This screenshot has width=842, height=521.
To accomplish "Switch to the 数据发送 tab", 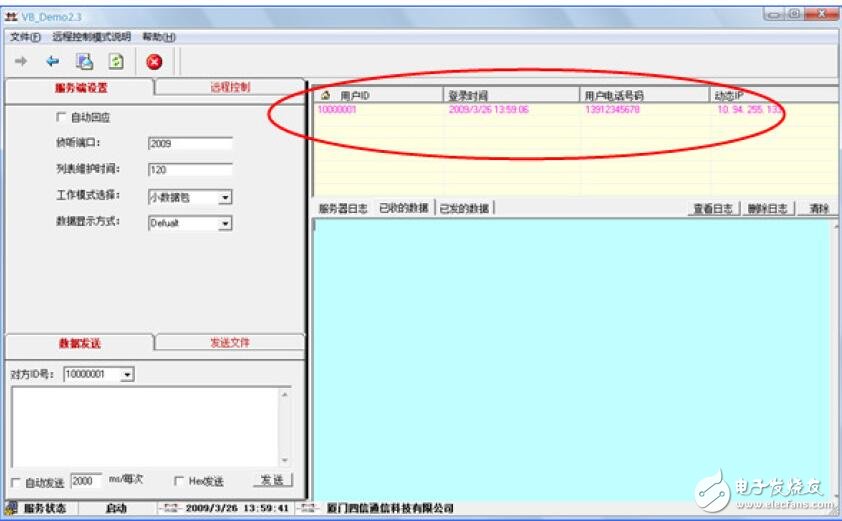I will (x=80, y=343).
